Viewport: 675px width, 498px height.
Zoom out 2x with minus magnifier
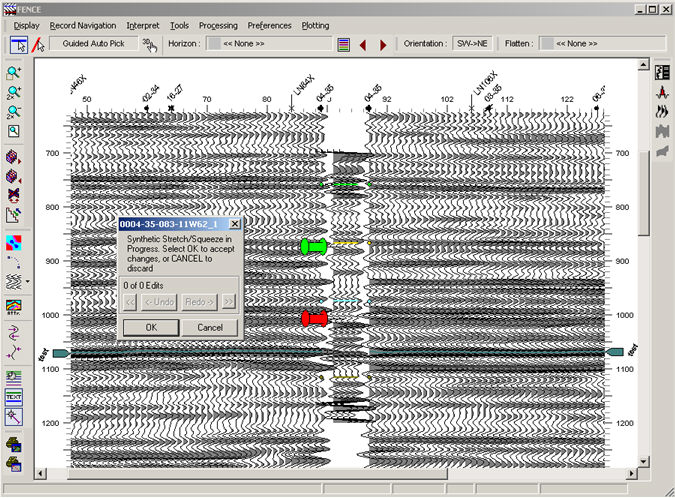(14, 112)
